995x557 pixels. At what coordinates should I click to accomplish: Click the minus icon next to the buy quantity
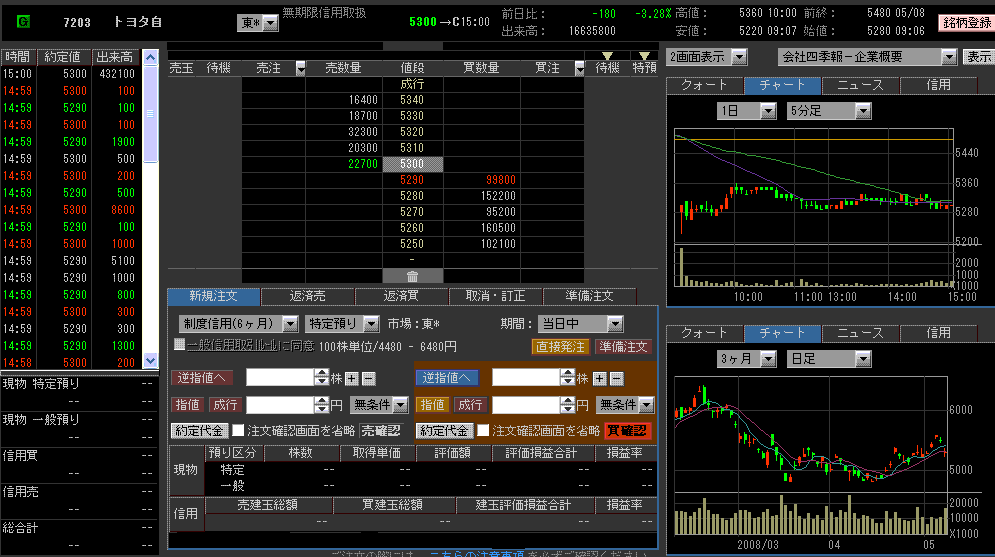616,378
